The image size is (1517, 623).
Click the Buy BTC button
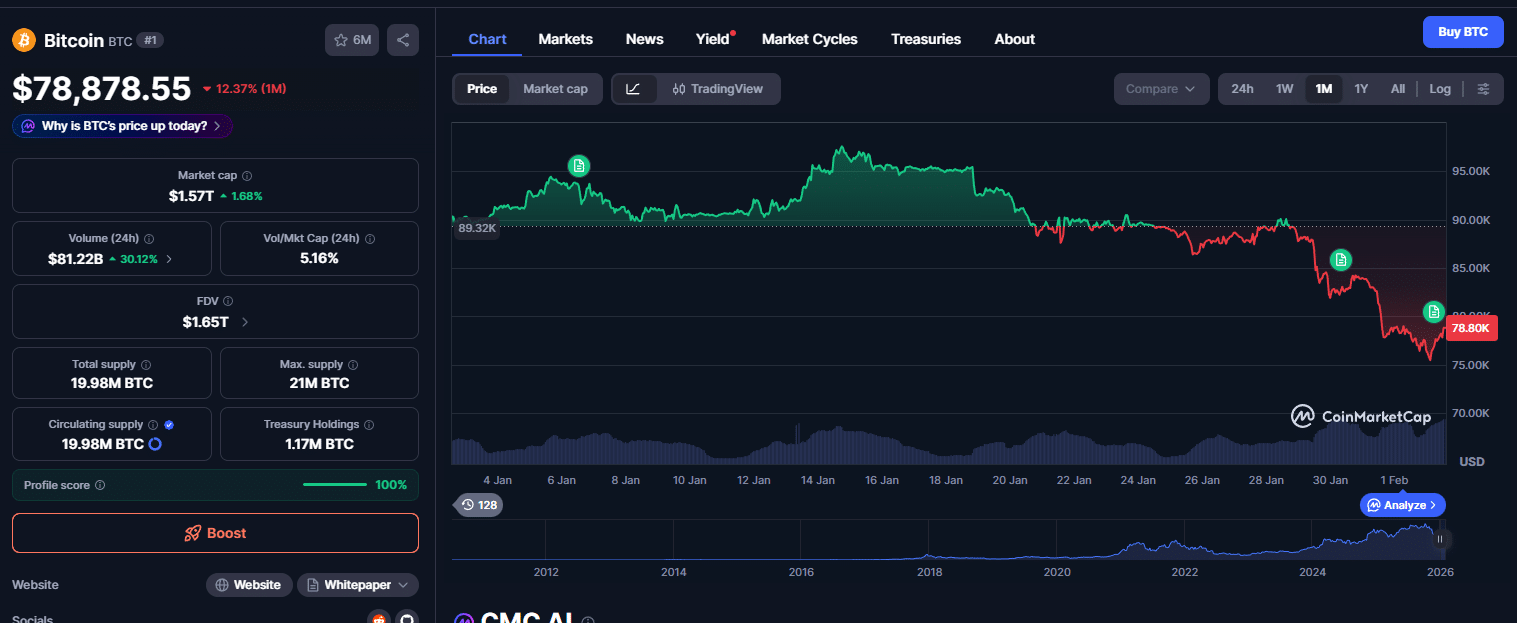1462,31
